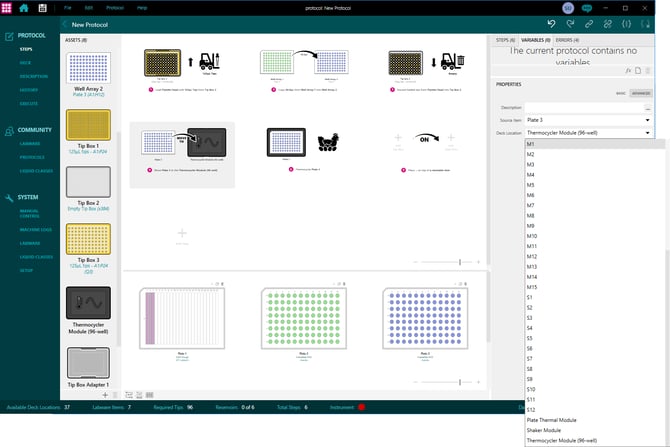
Task: Switch properties to ADVANCED mode
Action: click(x=641, y=93)
